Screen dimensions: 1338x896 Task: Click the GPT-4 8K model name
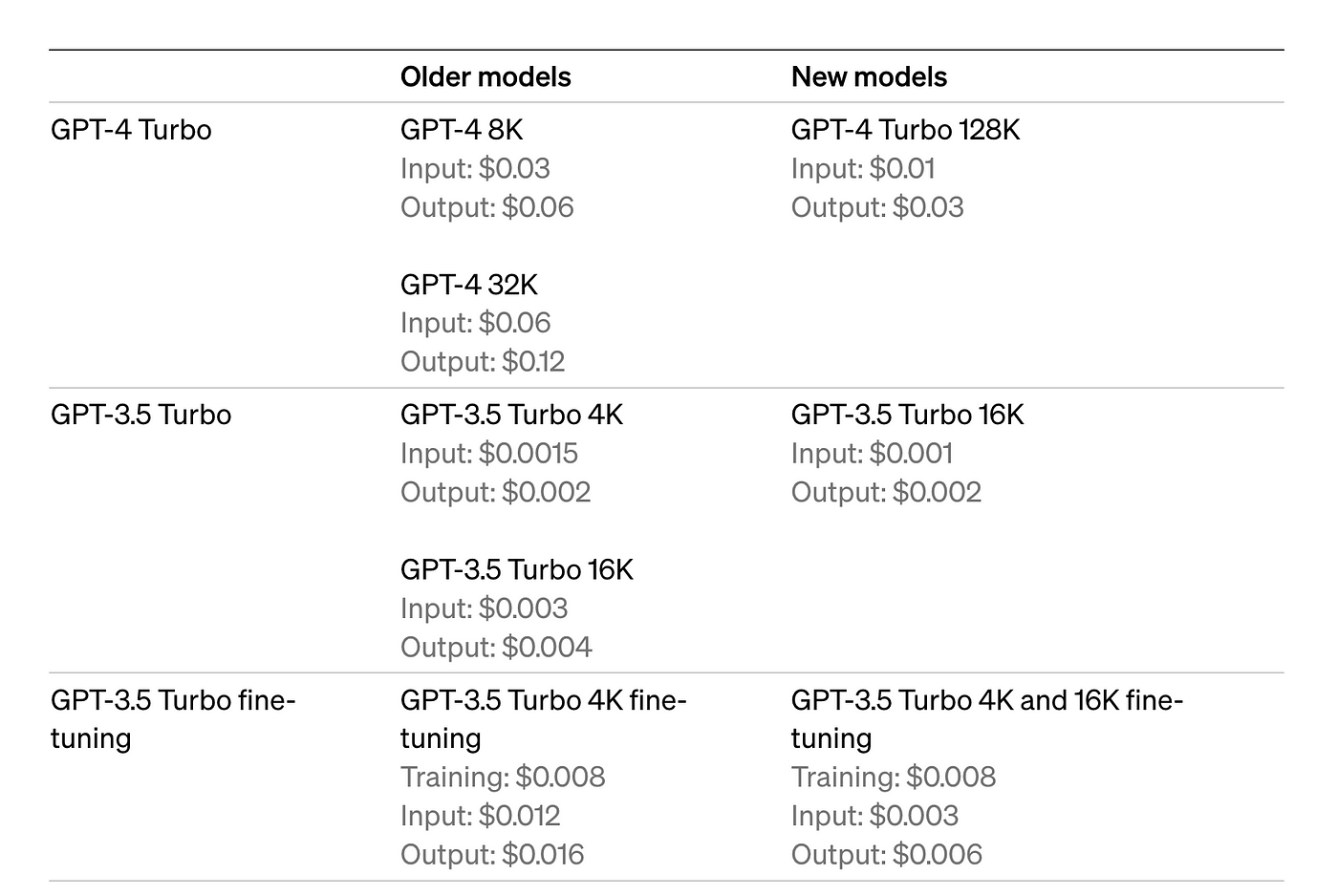click(462, 129)
